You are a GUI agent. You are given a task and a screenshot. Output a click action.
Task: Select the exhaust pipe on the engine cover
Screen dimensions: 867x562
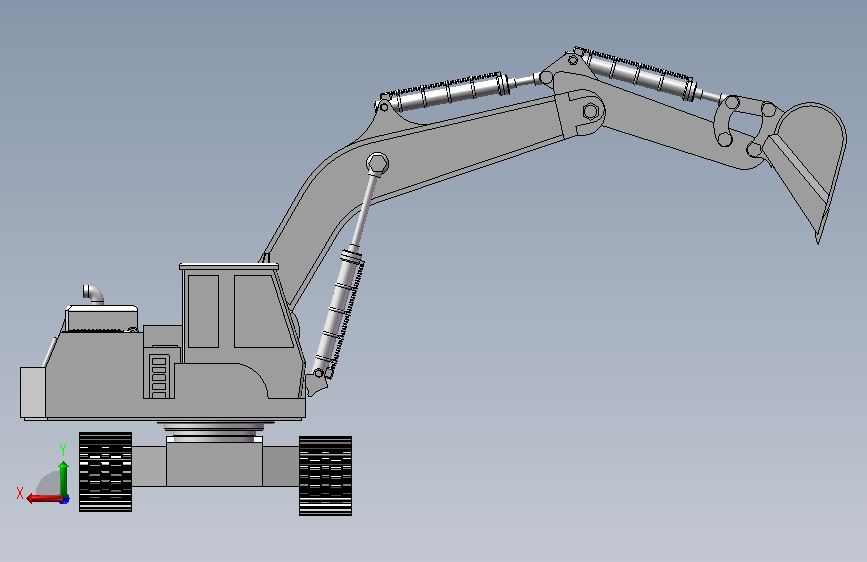pos(93,294)
